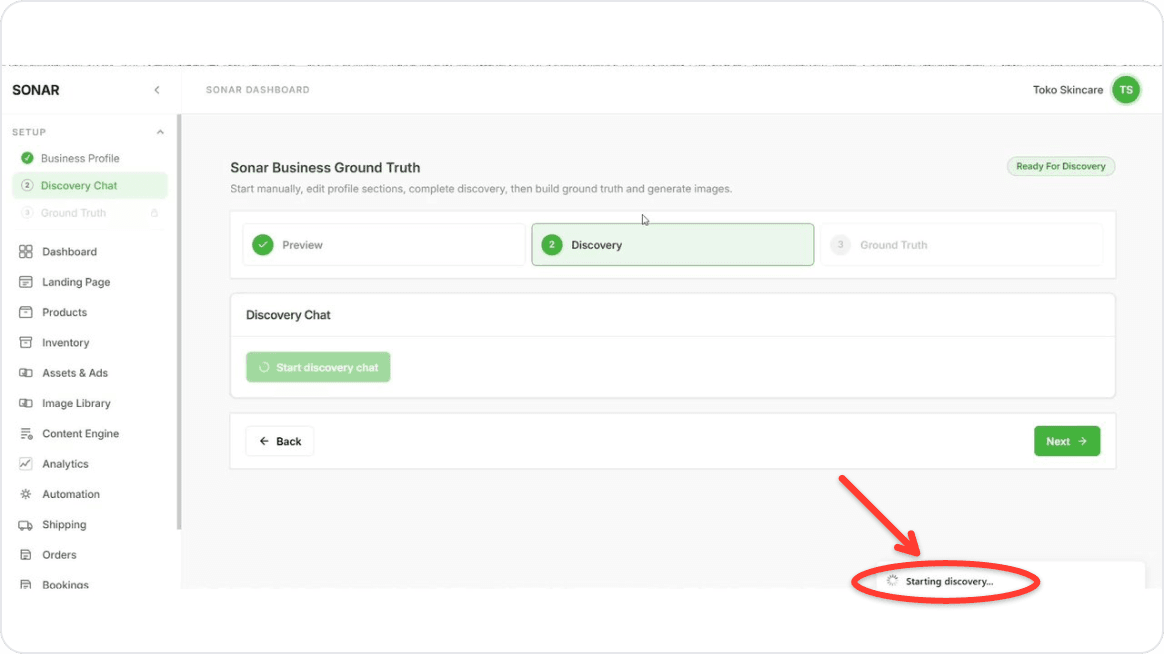Click the Assets & Ads icon
This screenshot has height=654, width=1164.
click(x=26, y=373)
